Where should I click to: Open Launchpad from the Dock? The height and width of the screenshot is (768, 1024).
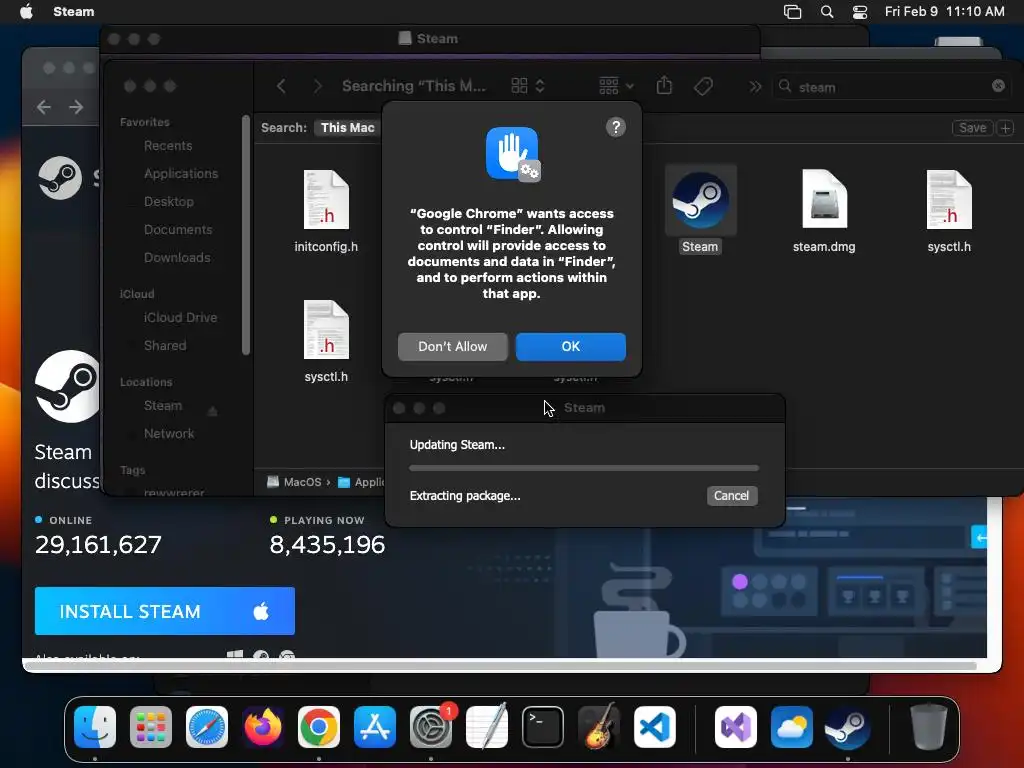tap(151, 727)
